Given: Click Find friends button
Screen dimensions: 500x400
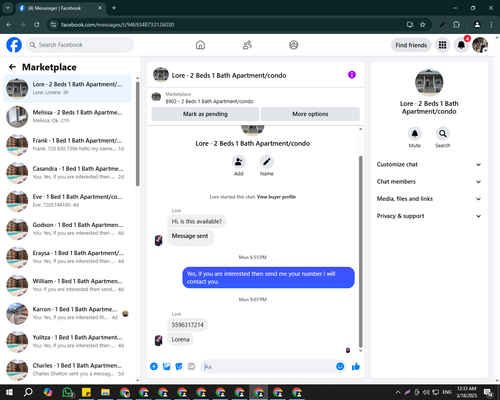Looking at the screenshot, I should coord(411,45).
